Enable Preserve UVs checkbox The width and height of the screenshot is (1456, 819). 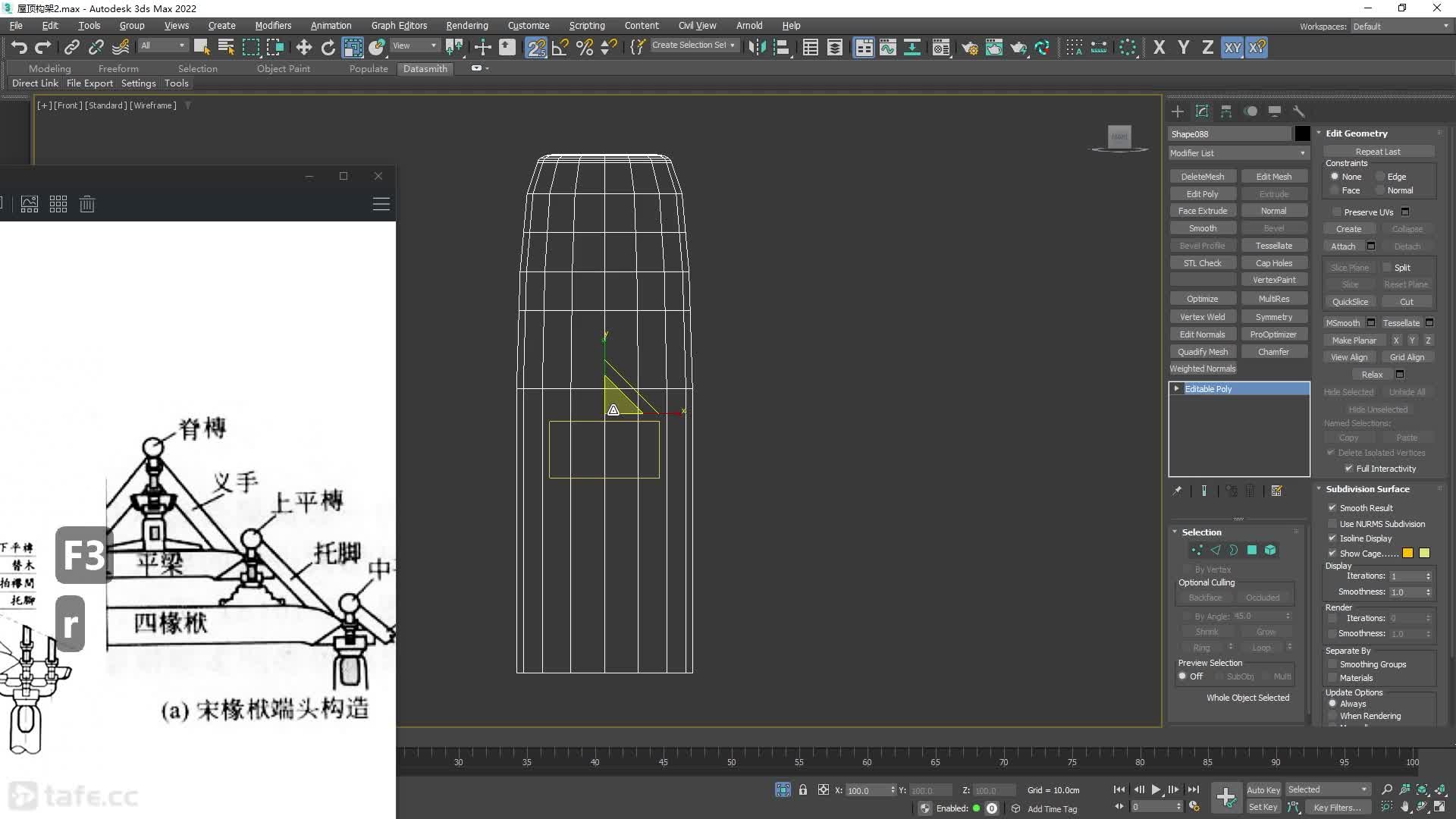[x=1337, y=212]
